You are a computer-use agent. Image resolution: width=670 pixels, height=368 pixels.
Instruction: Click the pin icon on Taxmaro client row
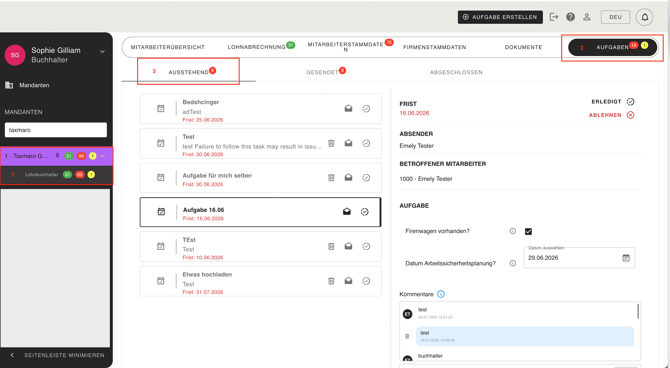(58, 156)
